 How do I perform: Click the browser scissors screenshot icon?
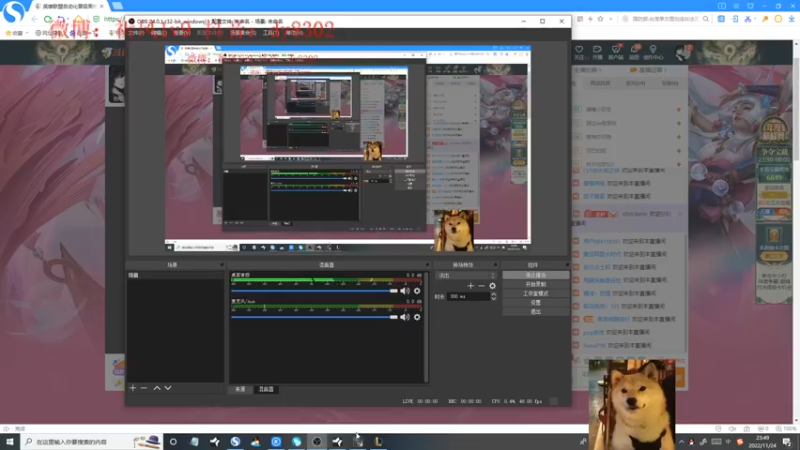click(748, 19)
